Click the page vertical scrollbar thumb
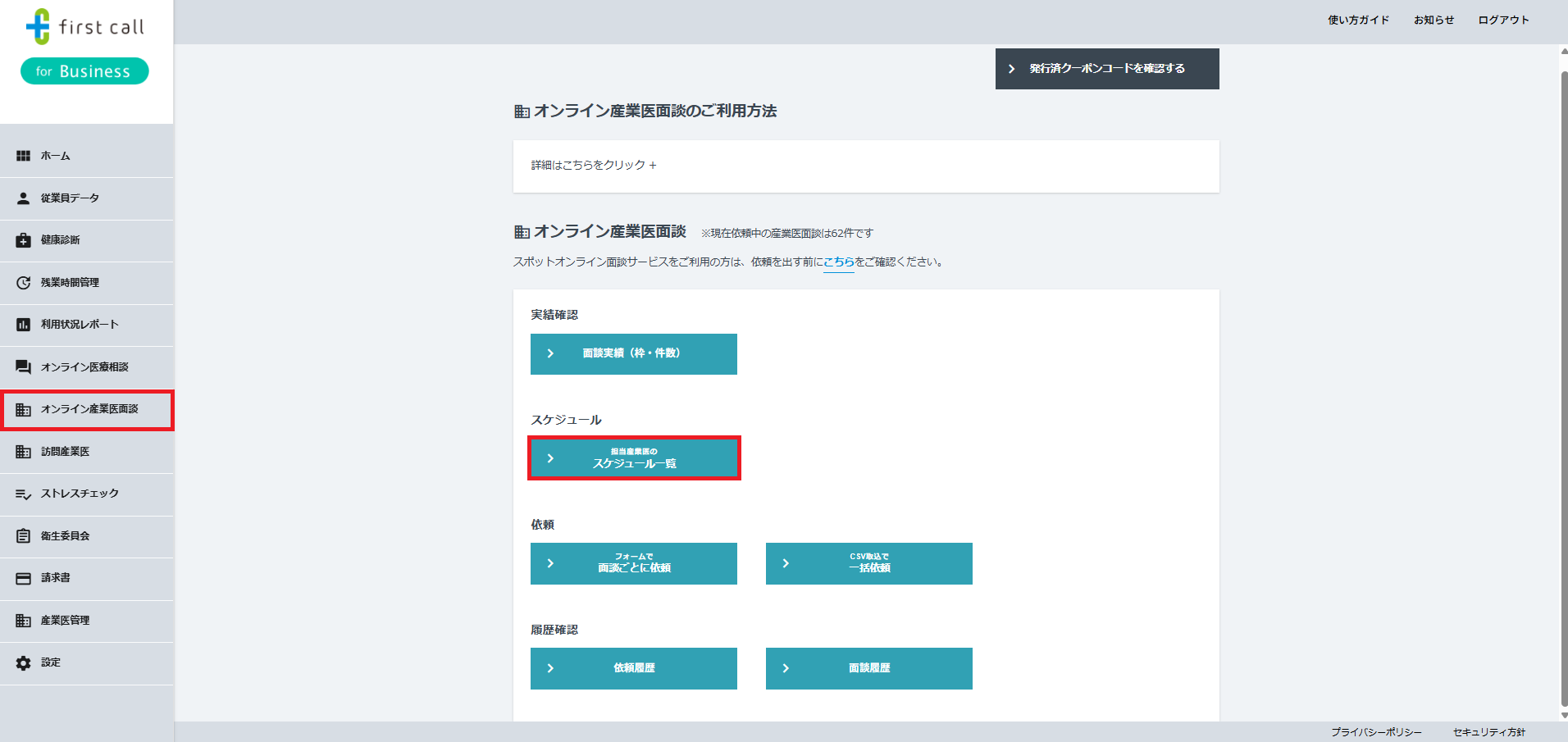Screen dimensions: 1568x742 (x=1564, y=389)
